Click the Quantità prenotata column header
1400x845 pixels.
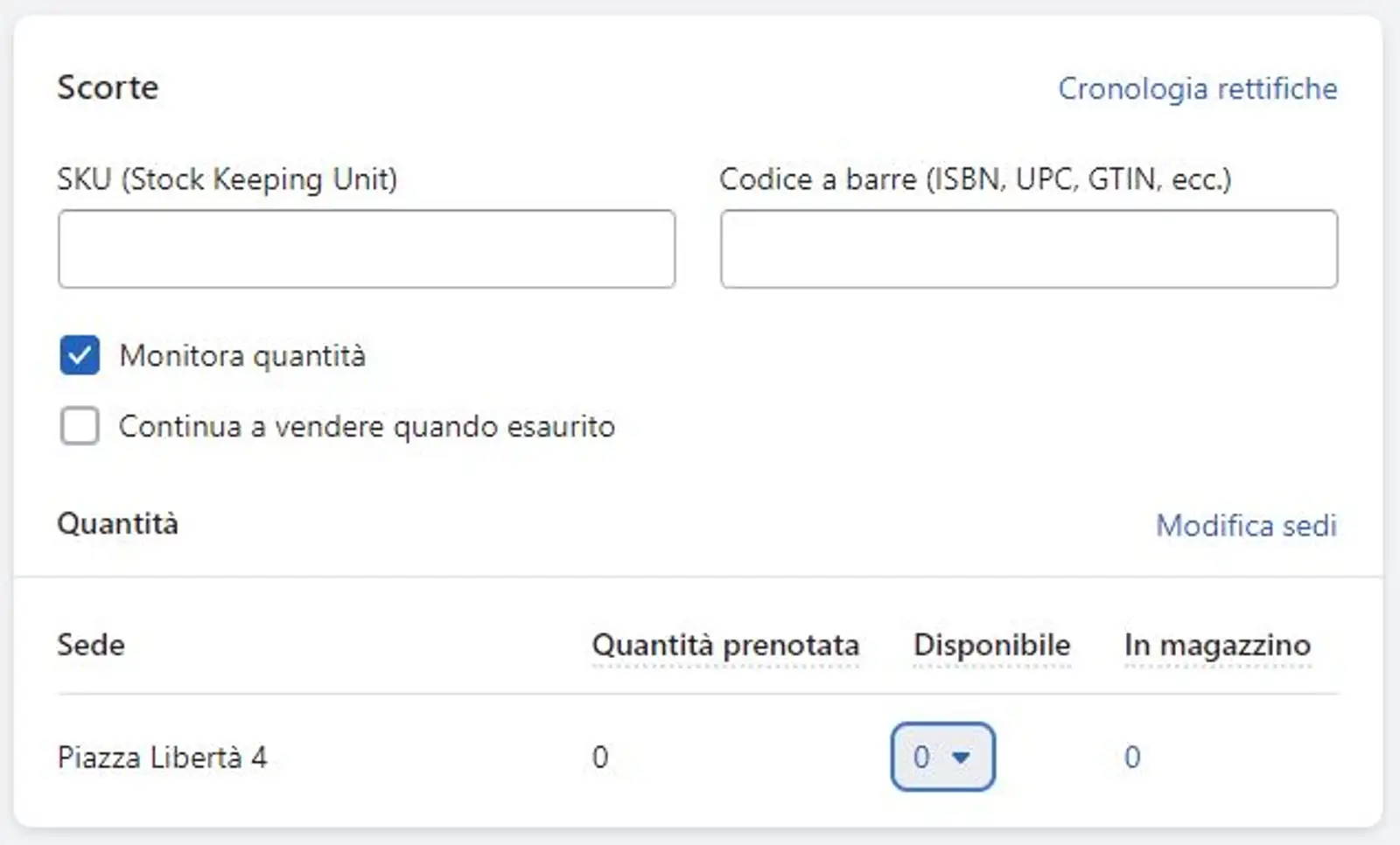tap(724, 645)
